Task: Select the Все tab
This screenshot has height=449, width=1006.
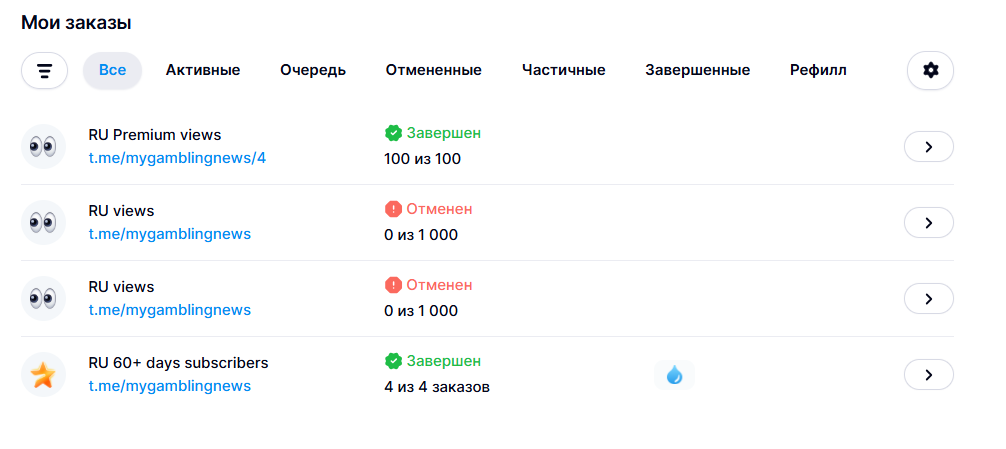Action: tap(112, 71)
